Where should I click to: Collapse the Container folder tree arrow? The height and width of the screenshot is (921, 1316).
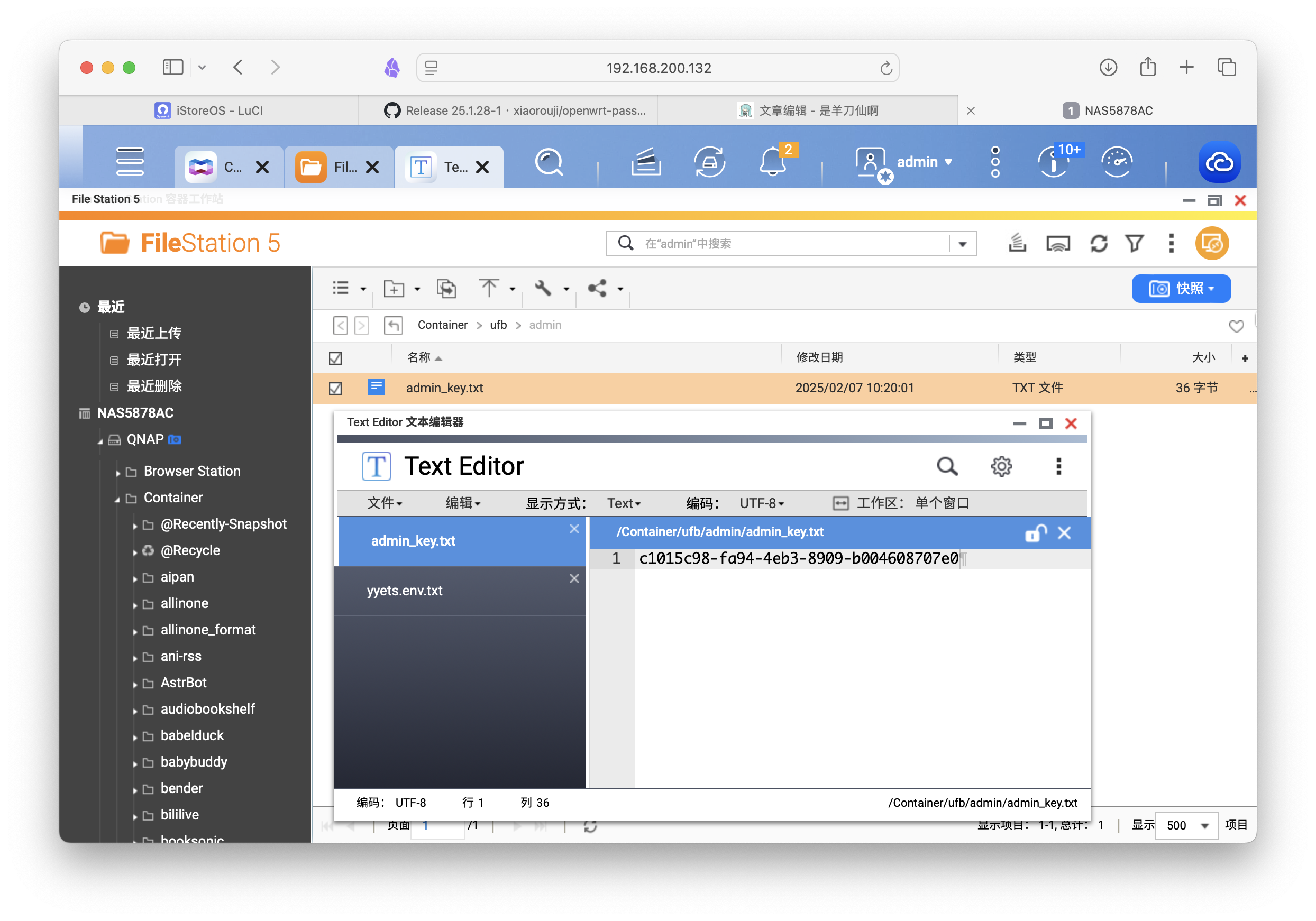[x=117, y=499]
